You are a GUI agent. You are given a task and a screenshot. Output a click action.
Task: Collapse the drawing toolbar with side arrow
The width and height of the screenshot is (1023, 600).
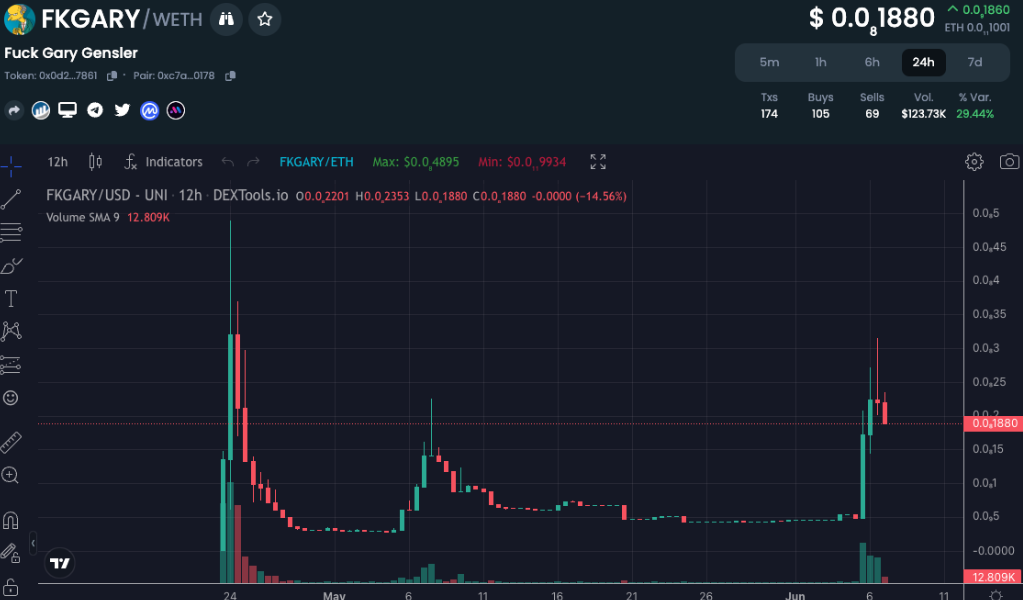coord(32,543)
